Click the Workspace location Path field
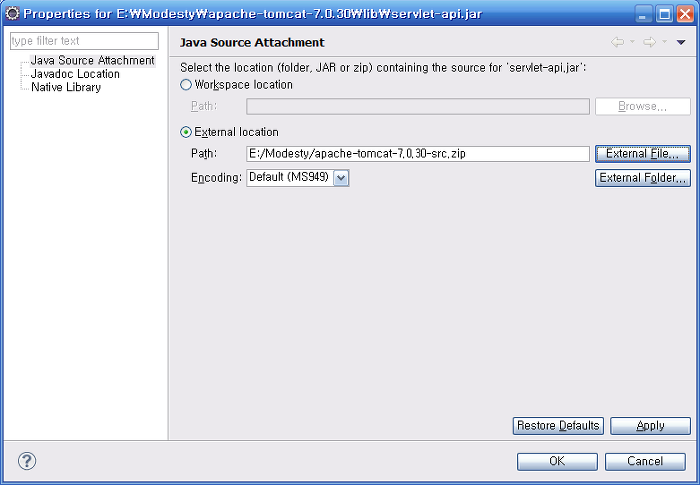700x485 pixels. click(418, 106)
